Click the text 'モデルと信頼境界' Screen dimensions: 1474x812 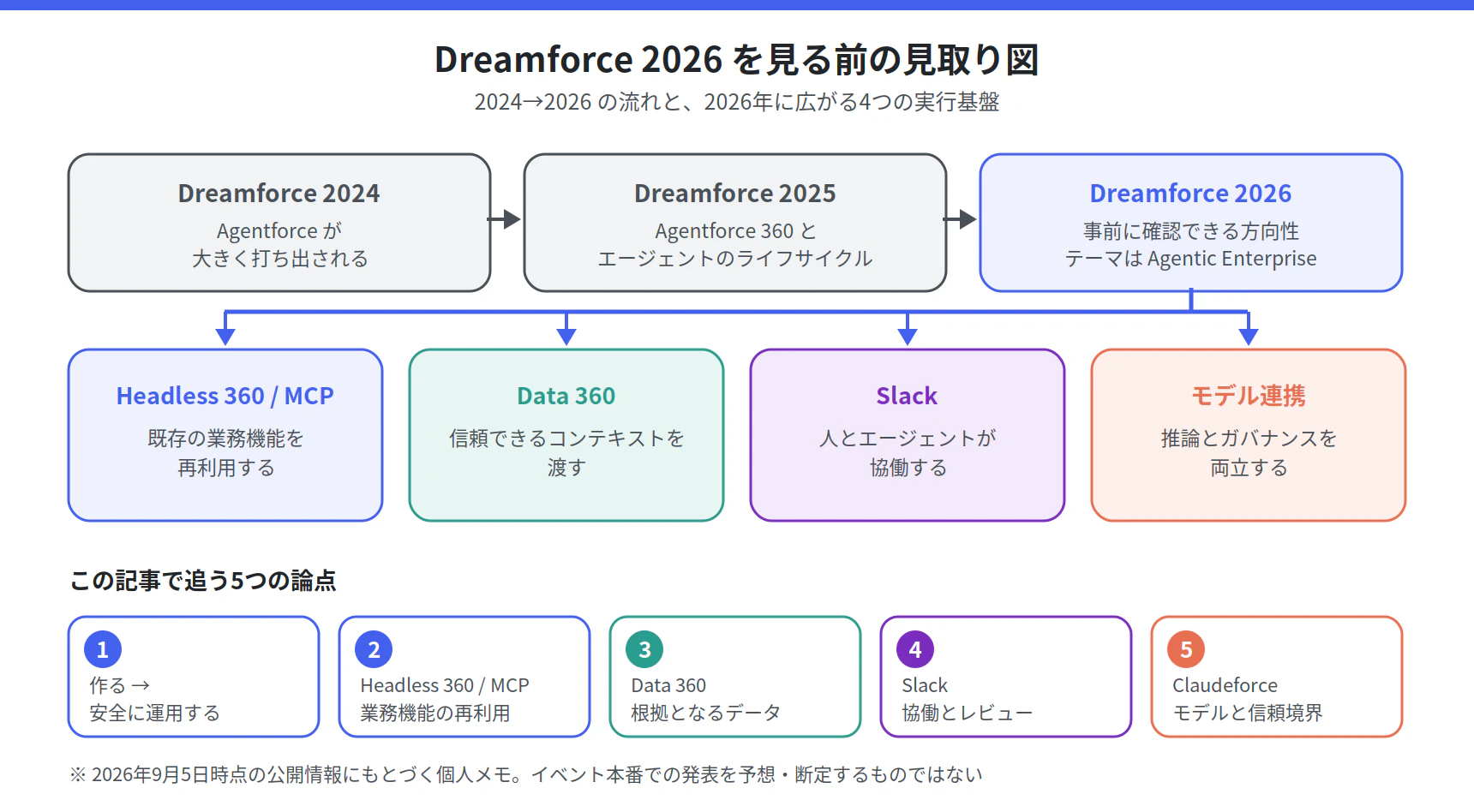1248,713
